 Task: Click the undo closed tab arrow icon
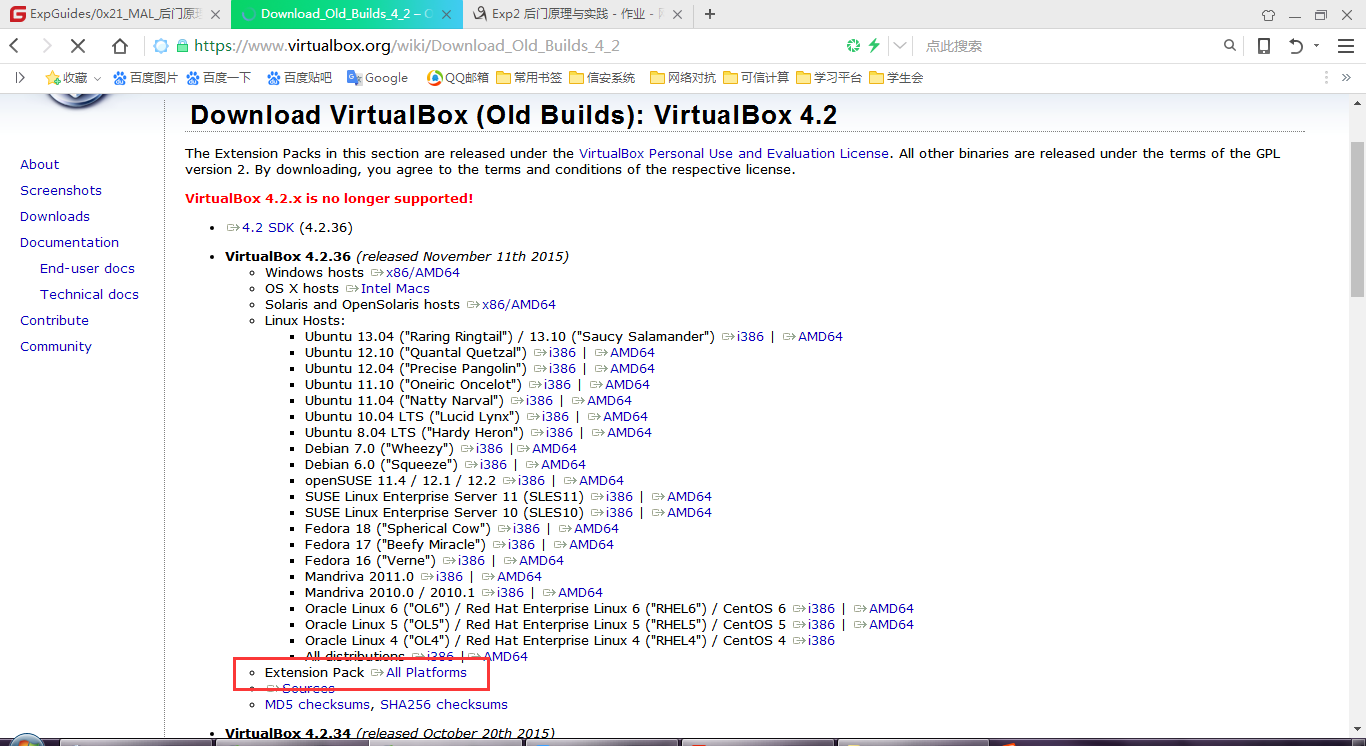[1296, 46]
